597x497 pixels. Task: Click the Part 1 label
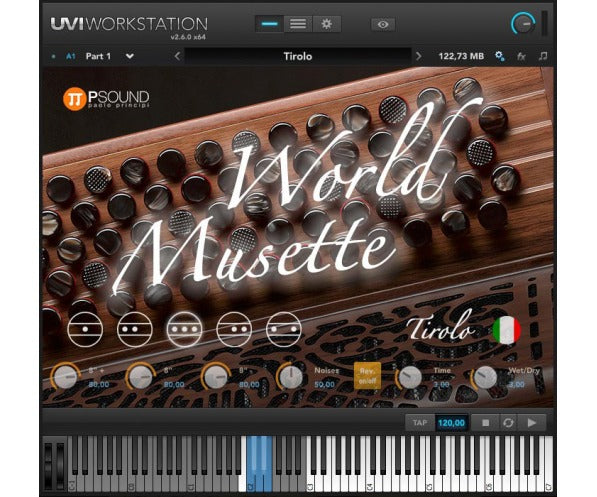click(x=98, y=56)
